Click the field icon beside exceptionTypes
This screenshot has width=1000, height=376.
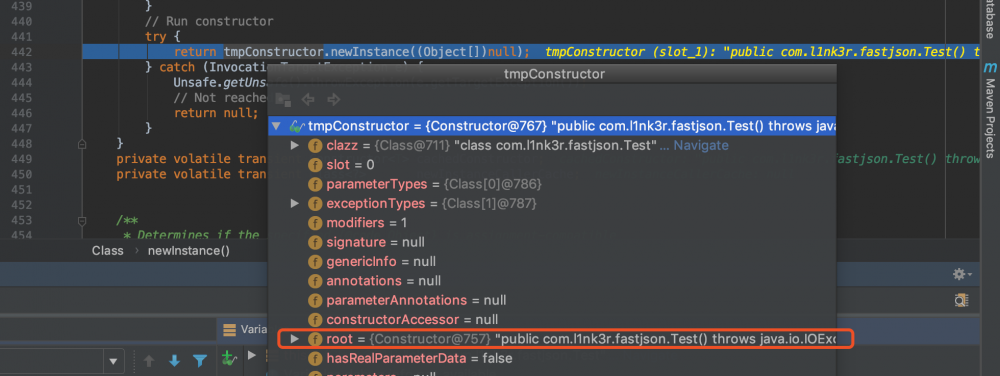[315, 203]
